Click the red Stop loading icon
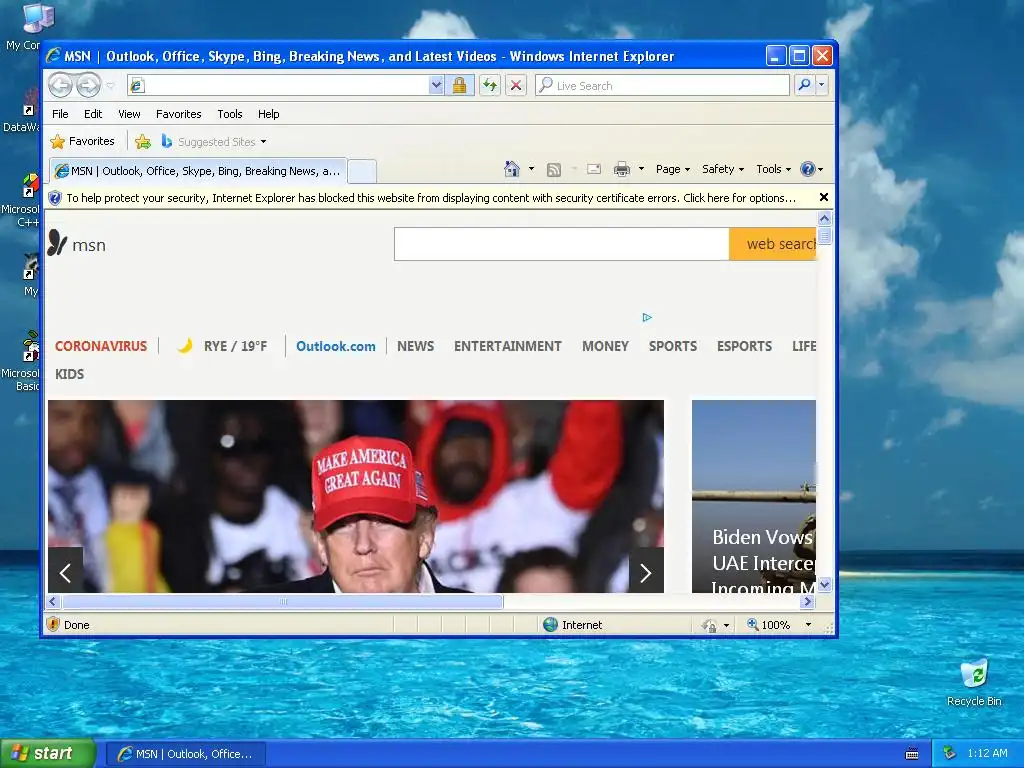The width and height of the screenshot is (1024, 768). point(516,86)
